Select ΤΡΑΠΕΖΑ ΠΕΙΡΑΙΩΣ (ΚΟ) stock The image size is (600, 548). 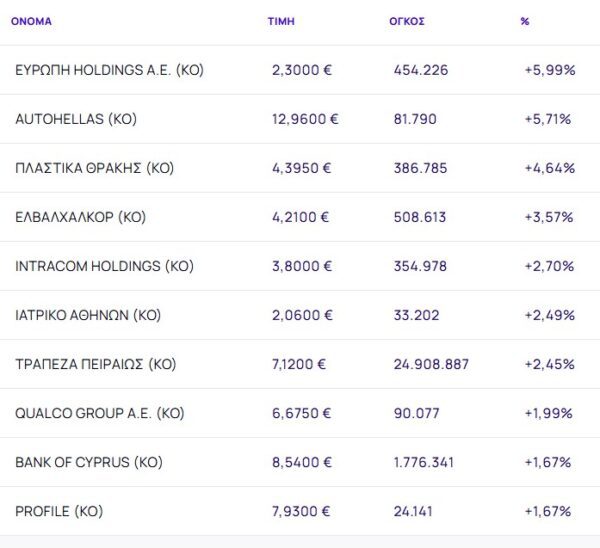96,364
